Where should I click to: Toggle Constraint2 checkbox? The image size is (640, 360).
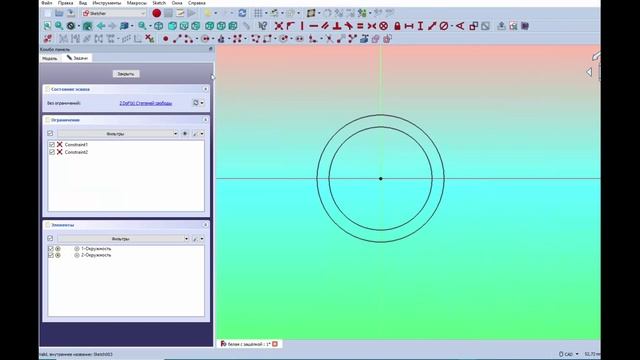click(52, 152)
